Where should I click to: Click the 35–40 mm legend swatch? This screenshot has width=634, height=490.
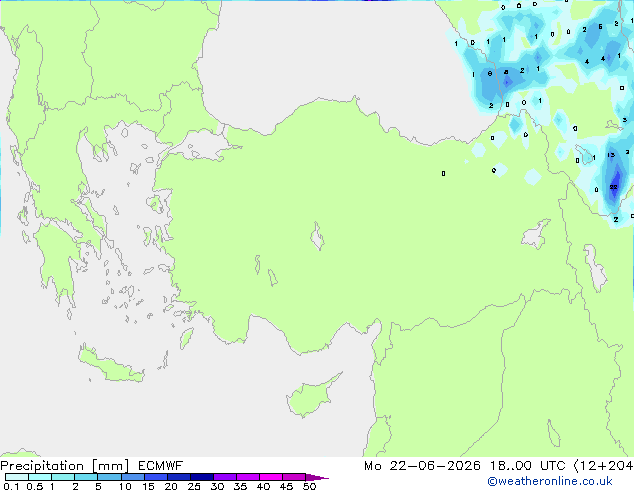[x=247, y=477]
